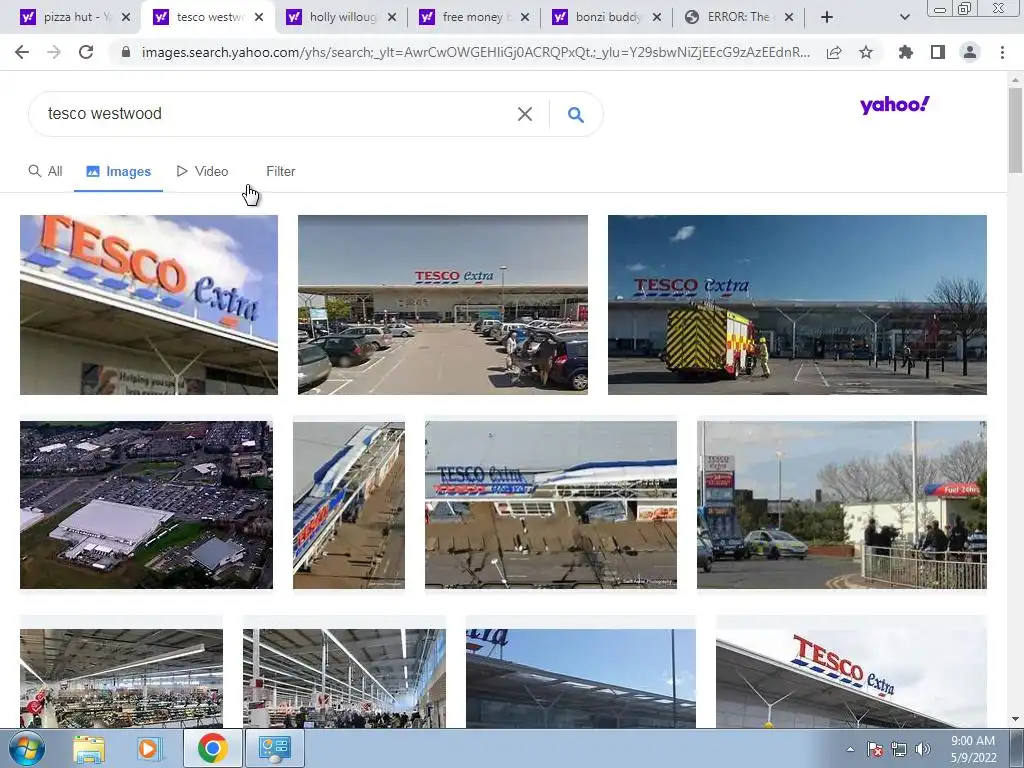Switch to the holly willoughby tab

(342, 17)
